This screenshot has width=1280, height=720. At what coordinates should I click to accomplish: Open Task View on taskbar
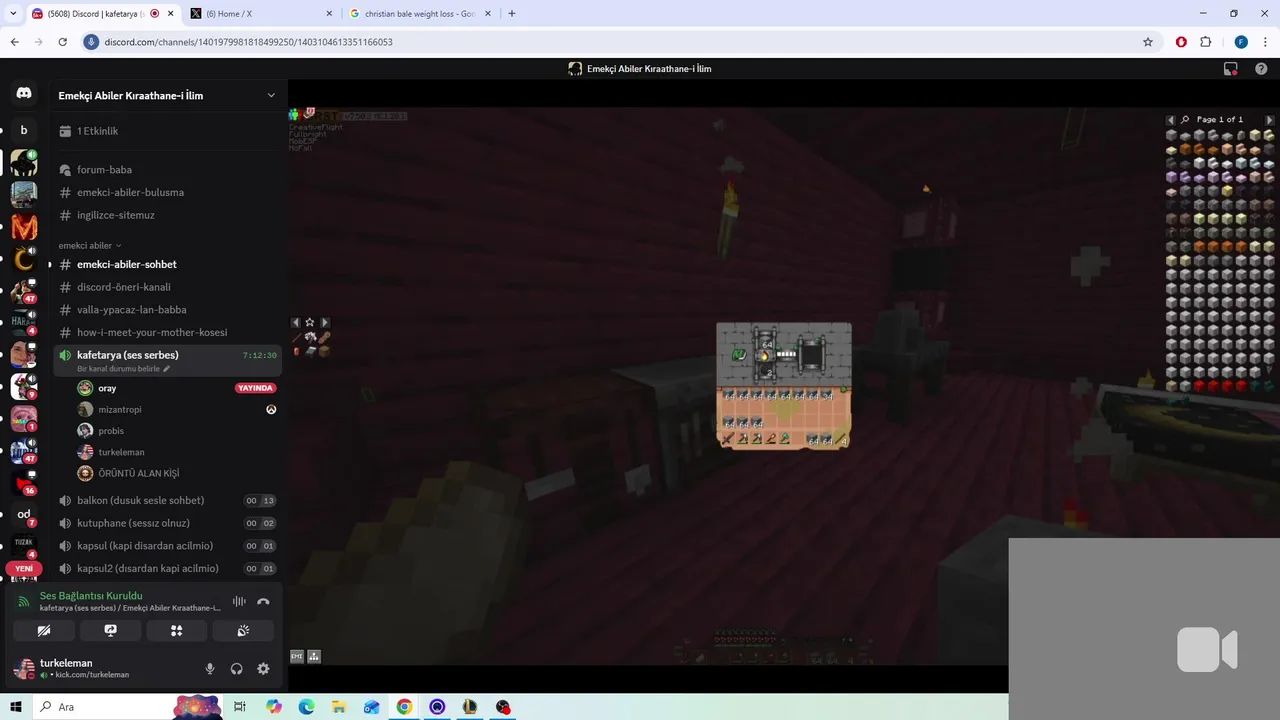tap(240, 707)
